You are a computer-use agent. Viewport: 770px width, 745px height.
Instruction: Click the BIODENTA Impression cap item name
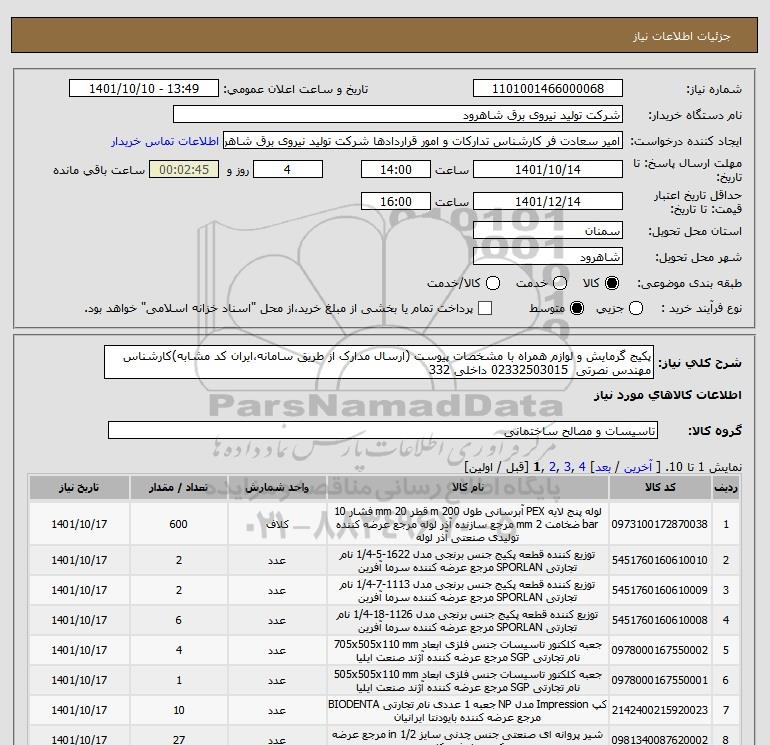coord(468,711)
